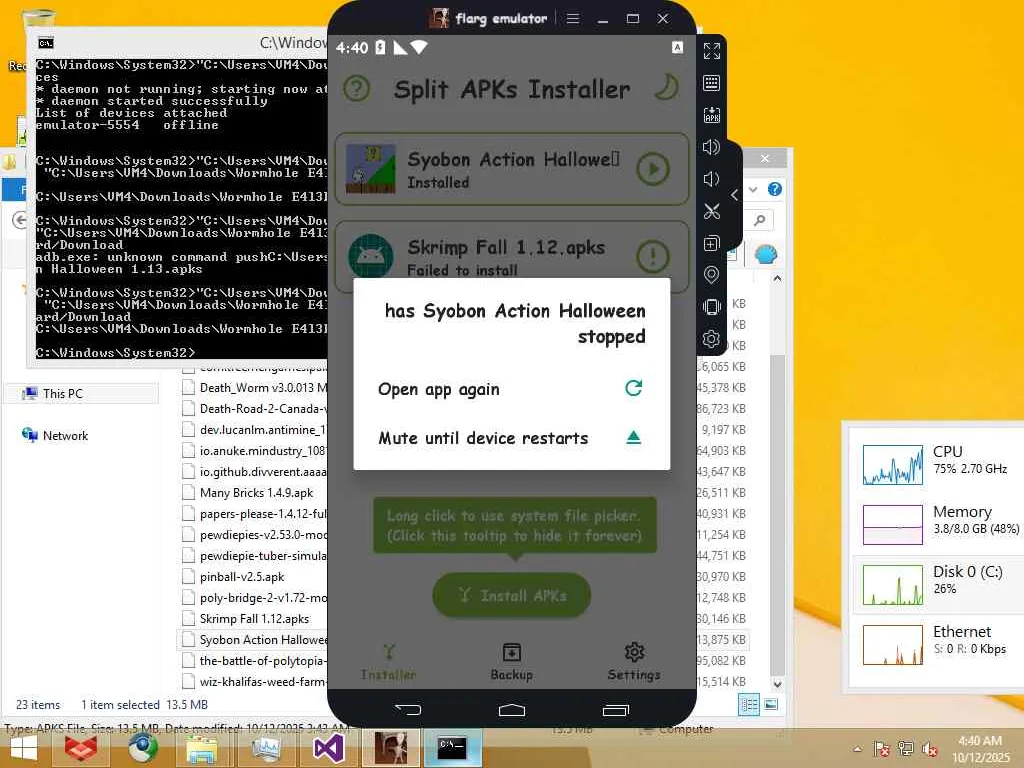
Task: Click the Skrimp Fall android app icon
Action: coord(370,255)
